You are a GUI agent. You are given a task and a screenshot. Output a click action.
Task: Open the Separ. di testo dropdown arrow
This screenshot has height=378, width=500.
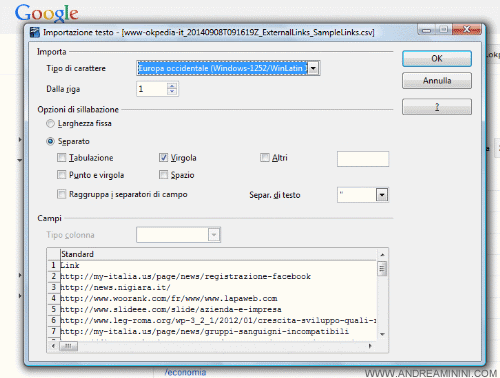pos(382,195)
